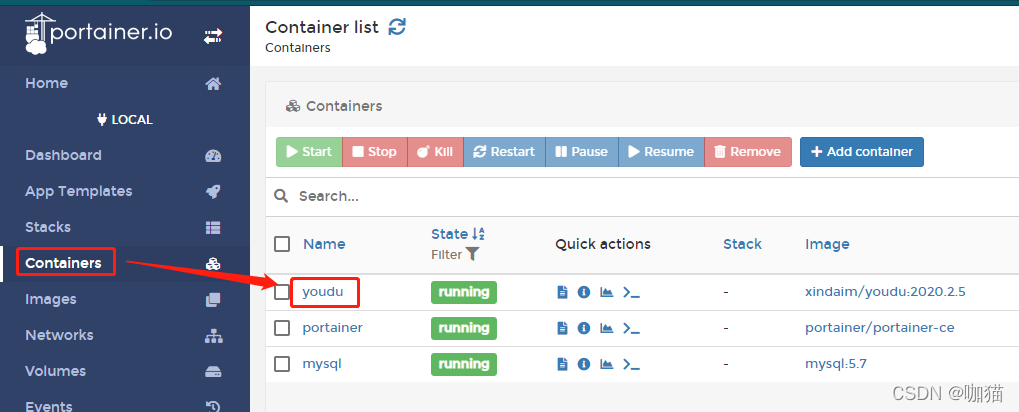This screenshot has width=1019, height=412.
Task: Open the youdu container details
Action: 323,292
